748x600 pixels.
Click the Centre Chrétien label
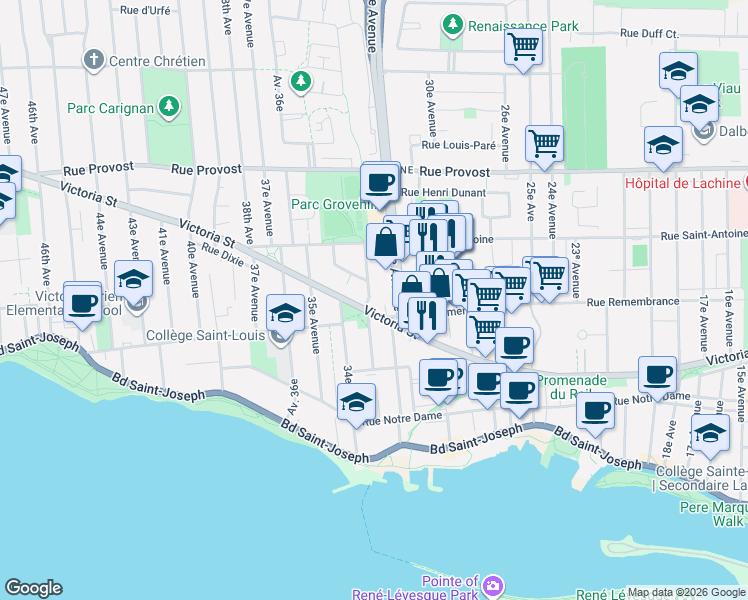click(x=157, y=61)
